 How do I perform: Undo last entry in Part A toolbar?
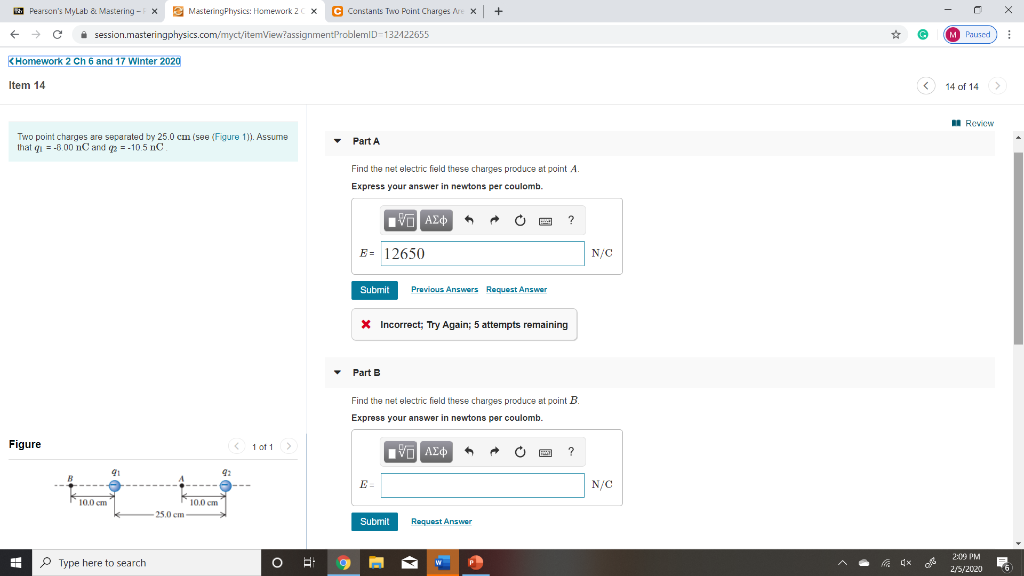469,221
